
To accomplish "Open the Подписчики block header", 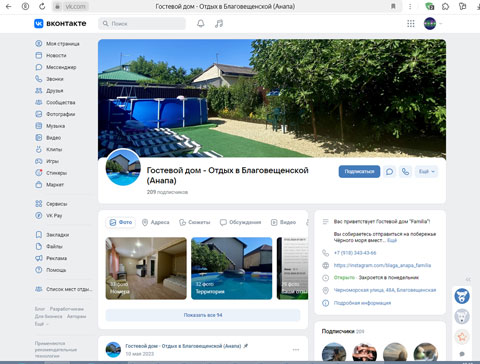I will pyautogui.click(x=343, y=331).
